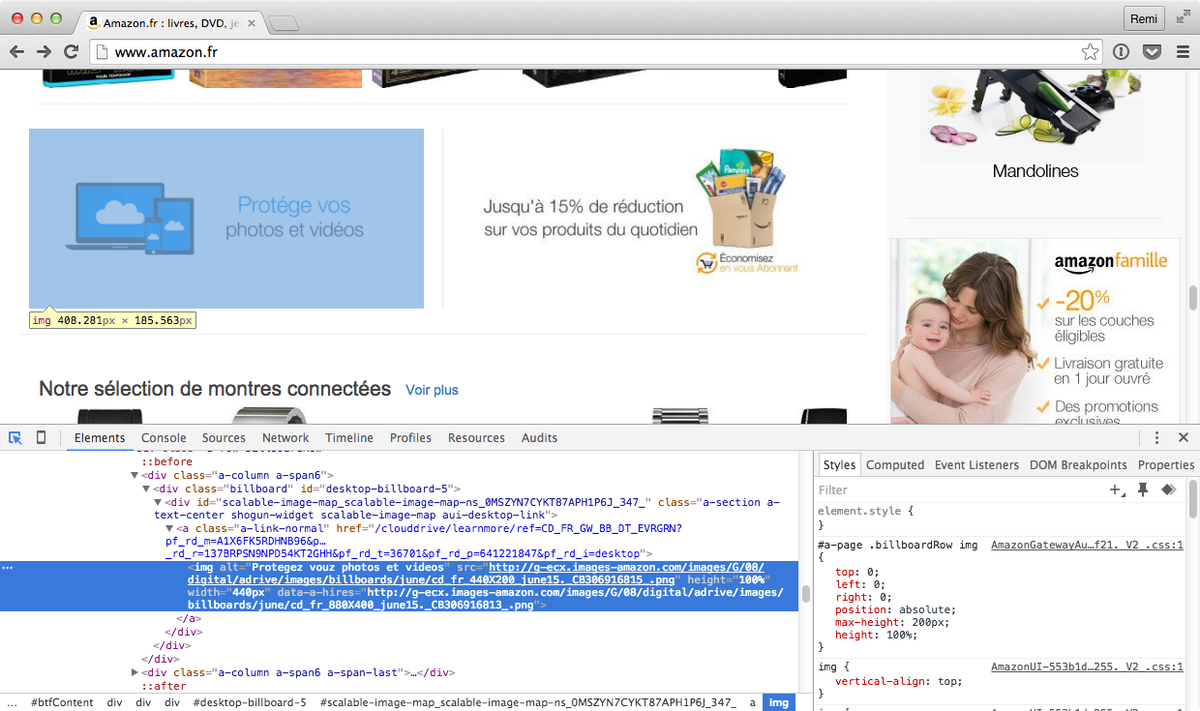Image resolution: width=1200 pixels, height=711 pixels.
Task: Click the ::before pseudo-element row
Action: tap(166, 462)
